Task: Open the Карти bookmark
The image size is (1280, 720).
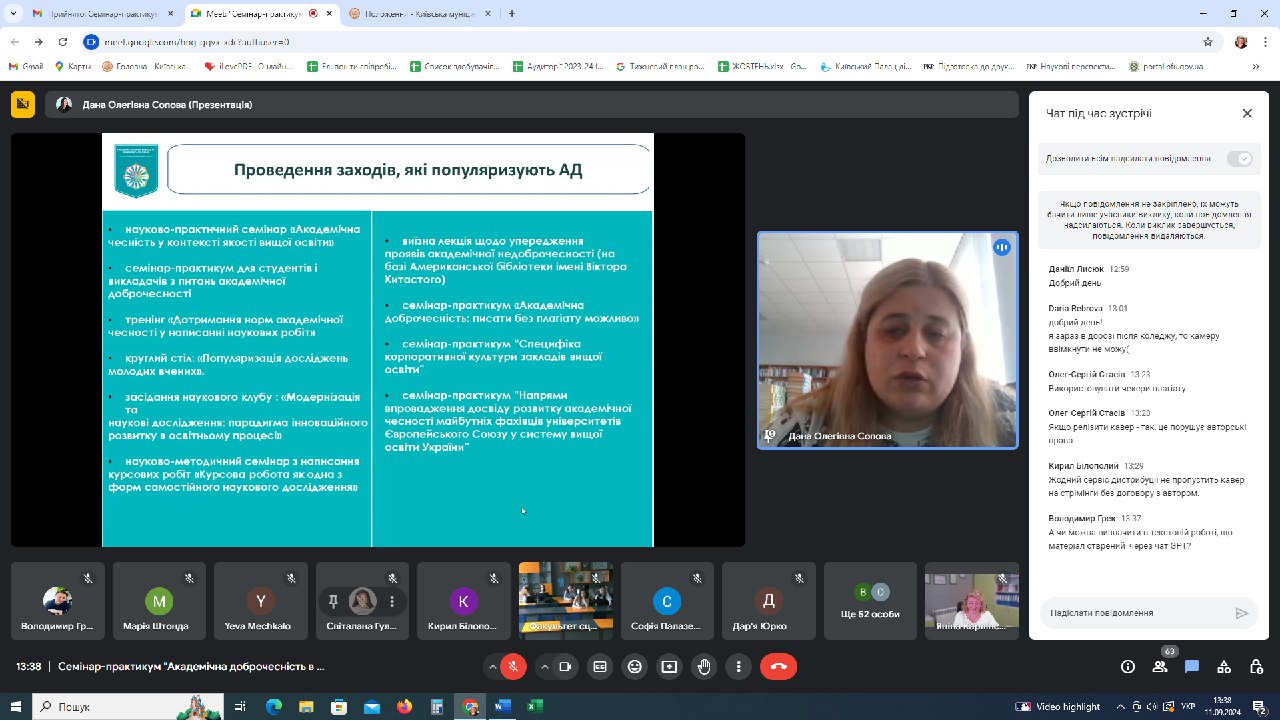Action: click(x=73, y=66)
